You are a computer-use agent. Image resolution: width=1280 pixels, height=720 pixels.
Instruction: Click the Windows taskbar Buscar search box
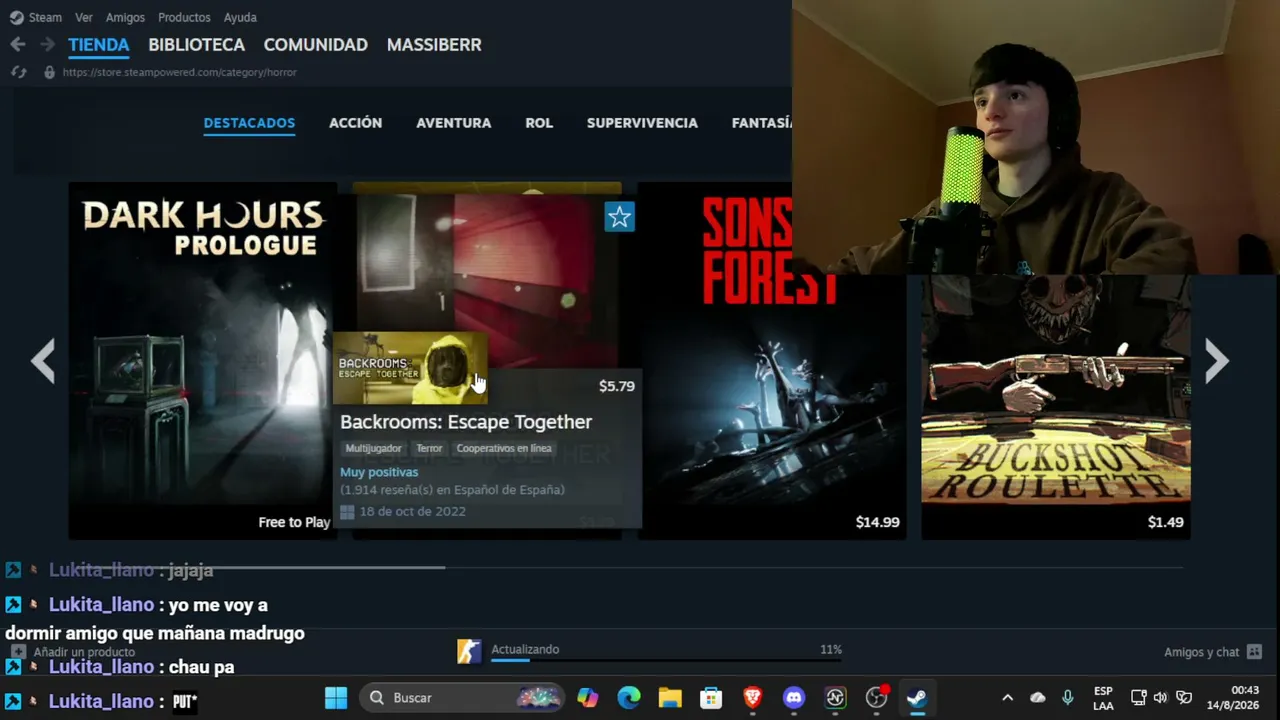point(463,697)
